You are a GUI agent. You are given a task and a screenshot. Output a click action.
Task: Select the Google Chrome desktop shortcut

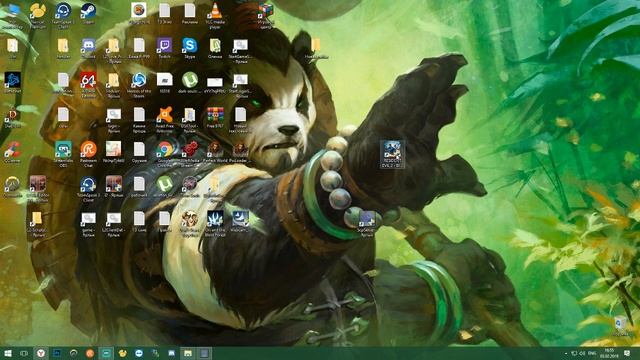point(164,154)
